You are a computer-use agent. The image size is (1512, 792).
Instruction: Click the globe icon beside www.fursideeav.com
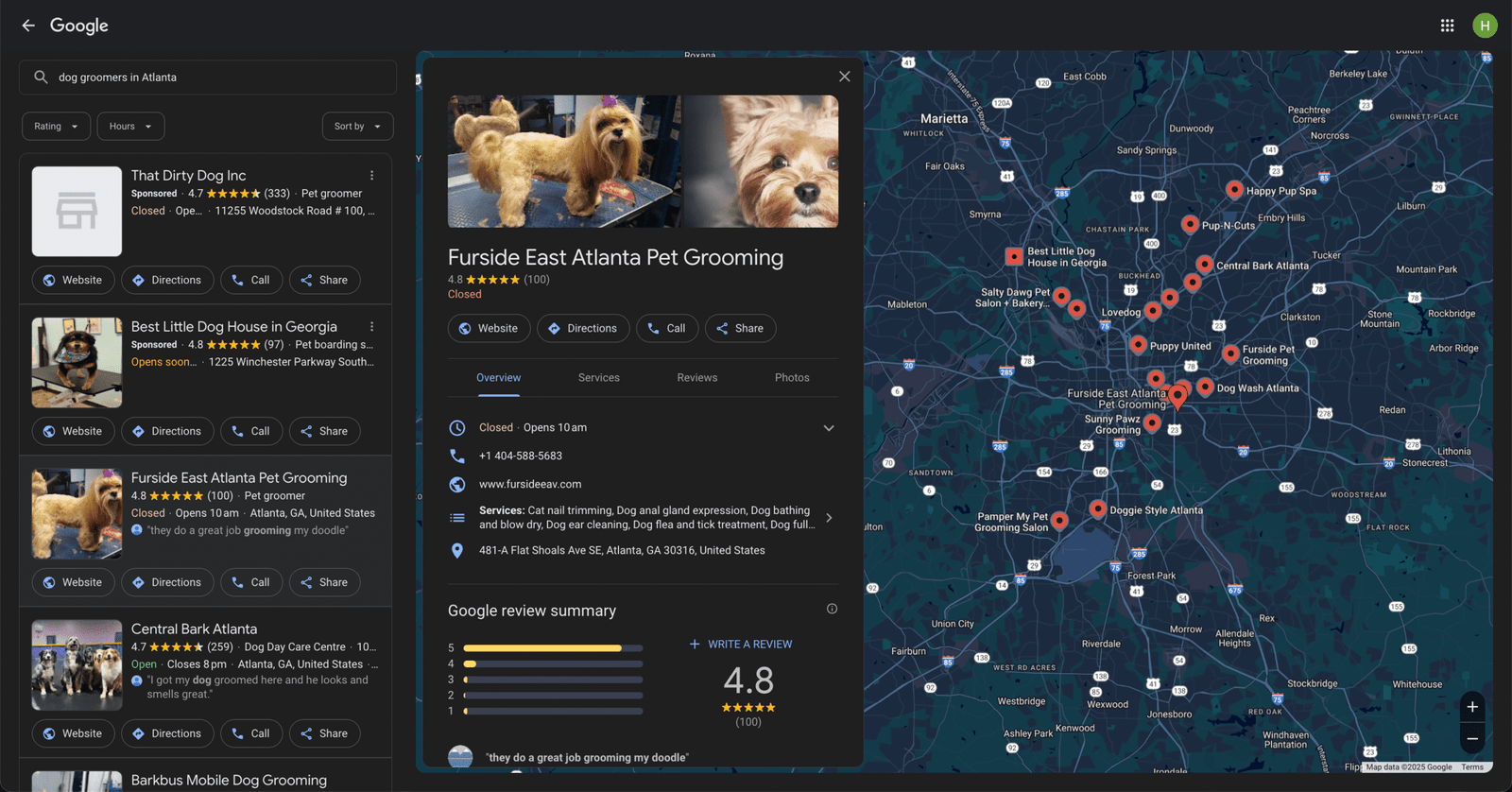coord(457,484)
